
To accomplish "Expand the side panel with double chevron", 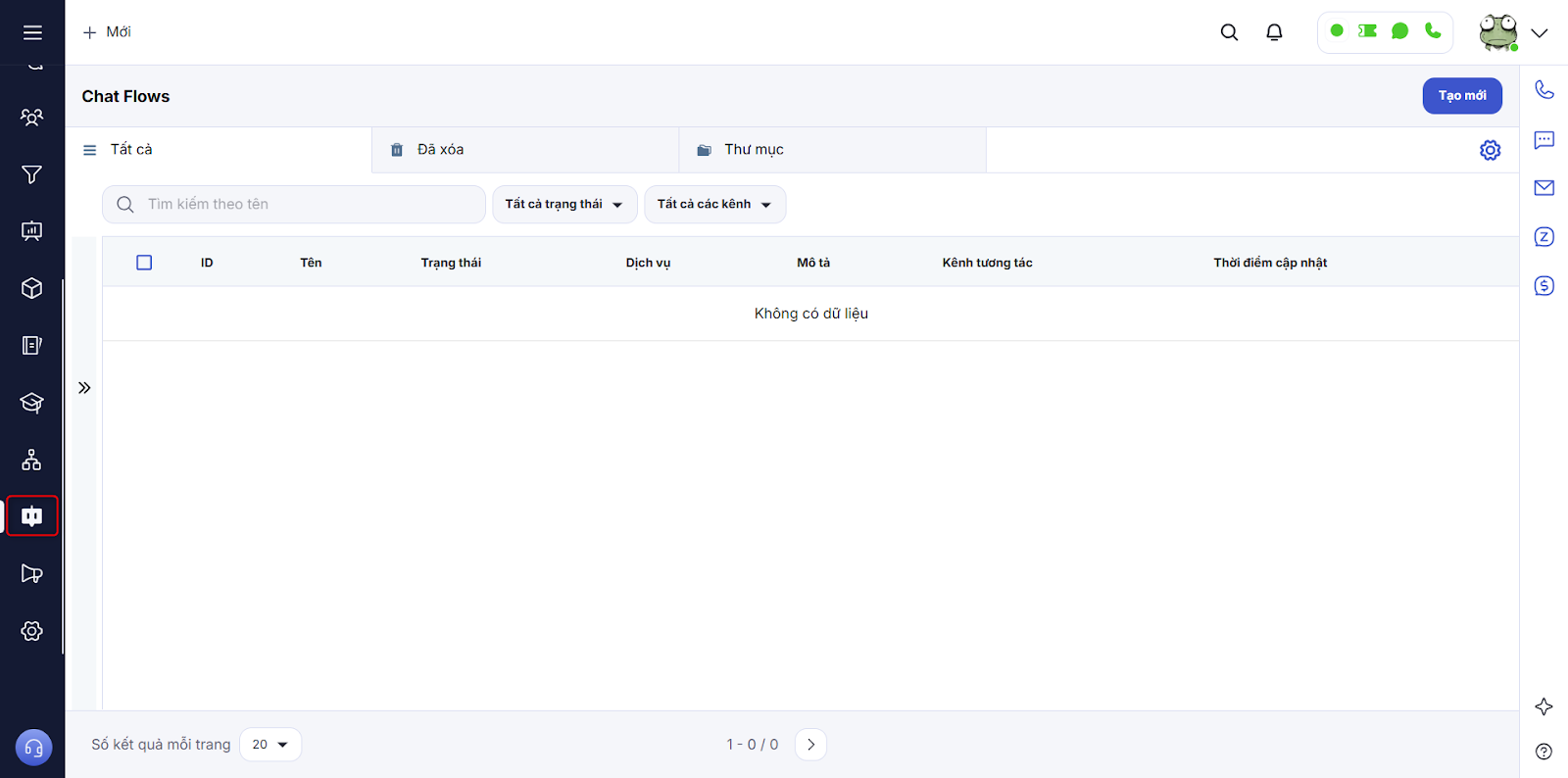I will (84, 388).
